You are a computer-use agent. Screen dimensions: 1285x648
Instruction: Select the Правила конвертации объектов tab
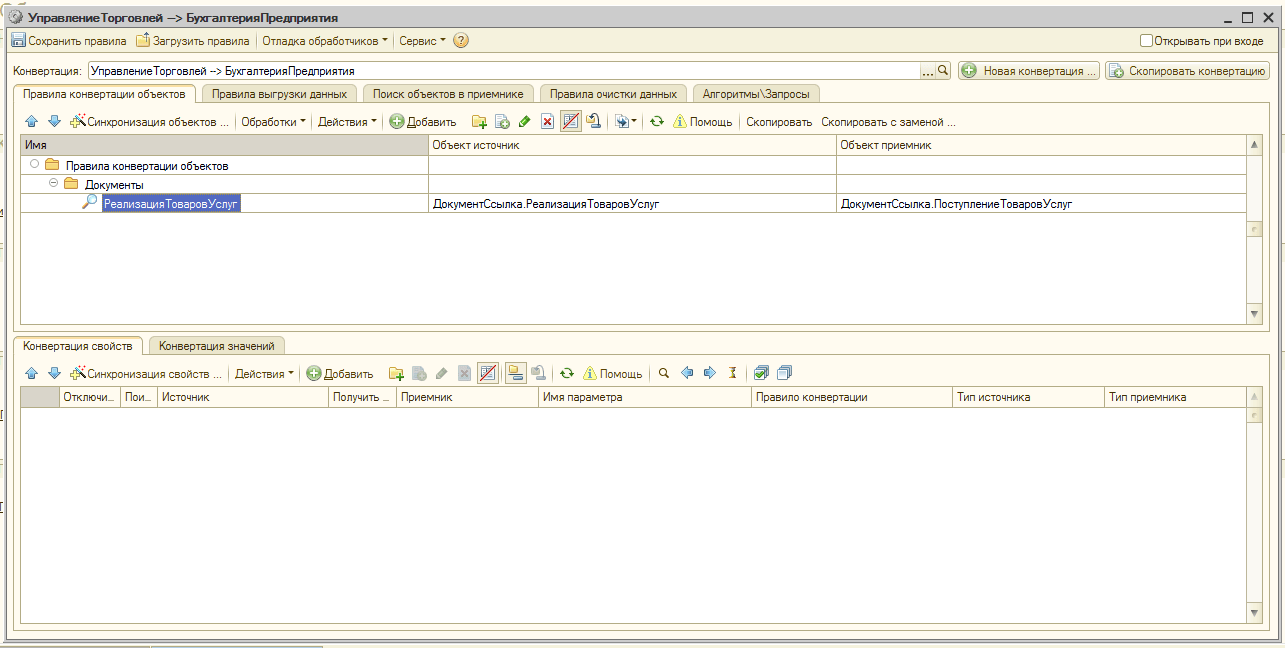[x=104, y=93]
